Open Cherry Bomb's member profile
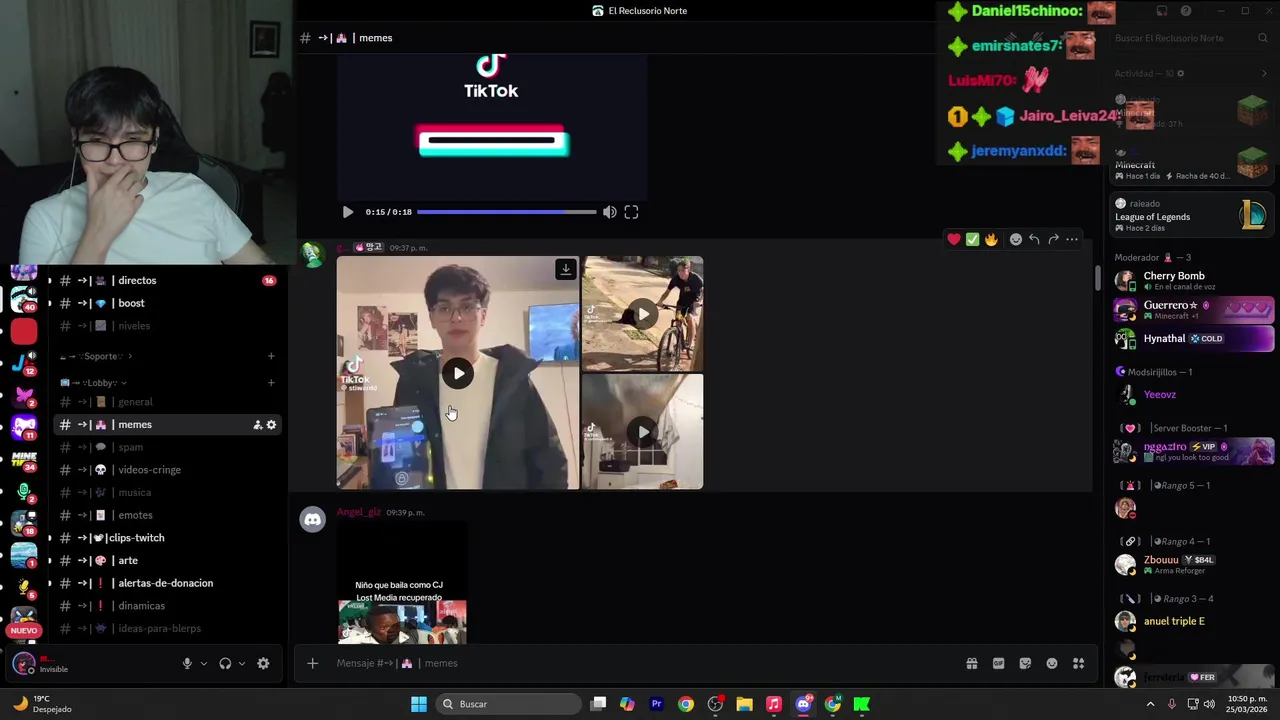Viewport: 1280px width, 720px height. click(1193, 281)
